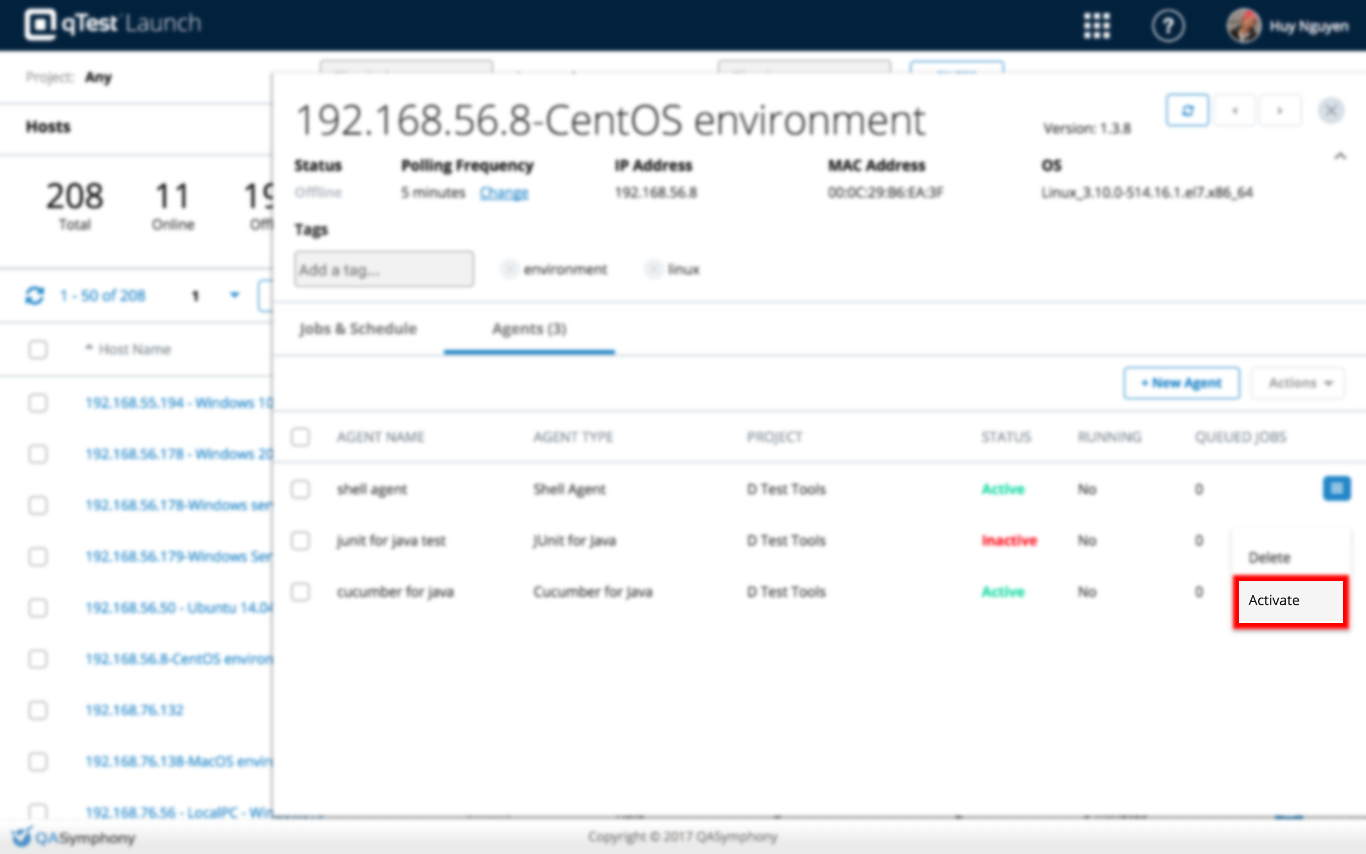Select the cucumber for java checkbox
The height and width of the screenshot is (854, 1366).
tap(300, 592)
